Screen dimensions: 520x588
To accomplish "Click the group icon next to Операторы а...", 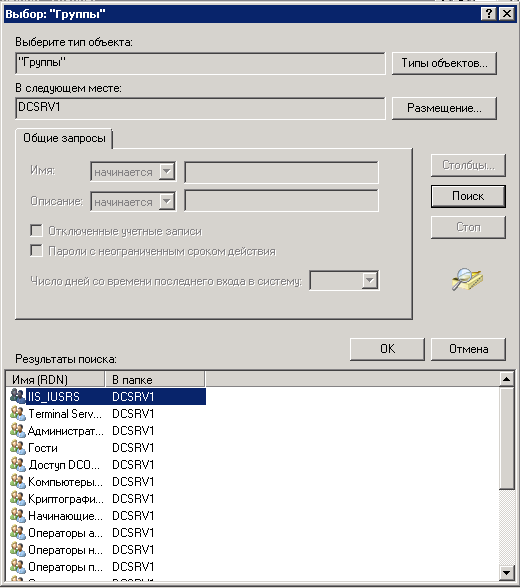I will (17, 532).
